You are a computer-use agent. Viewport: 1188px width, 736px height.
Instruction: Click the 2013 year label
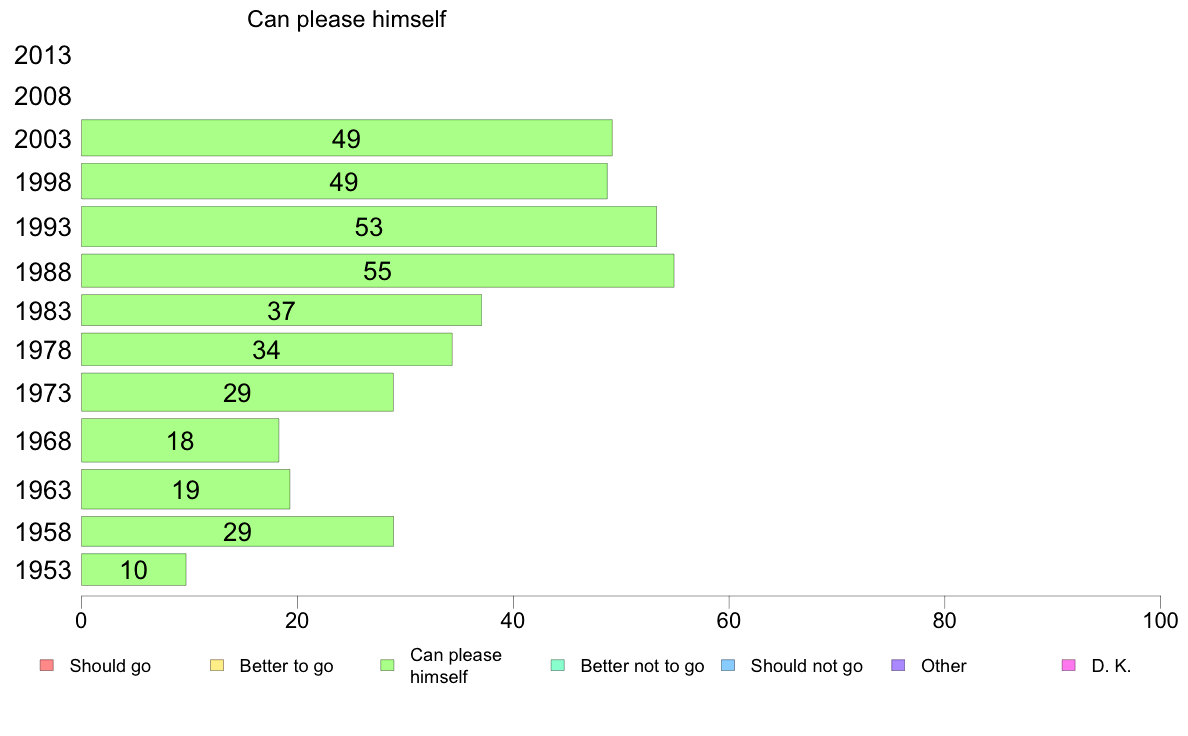tap(42, 55)
